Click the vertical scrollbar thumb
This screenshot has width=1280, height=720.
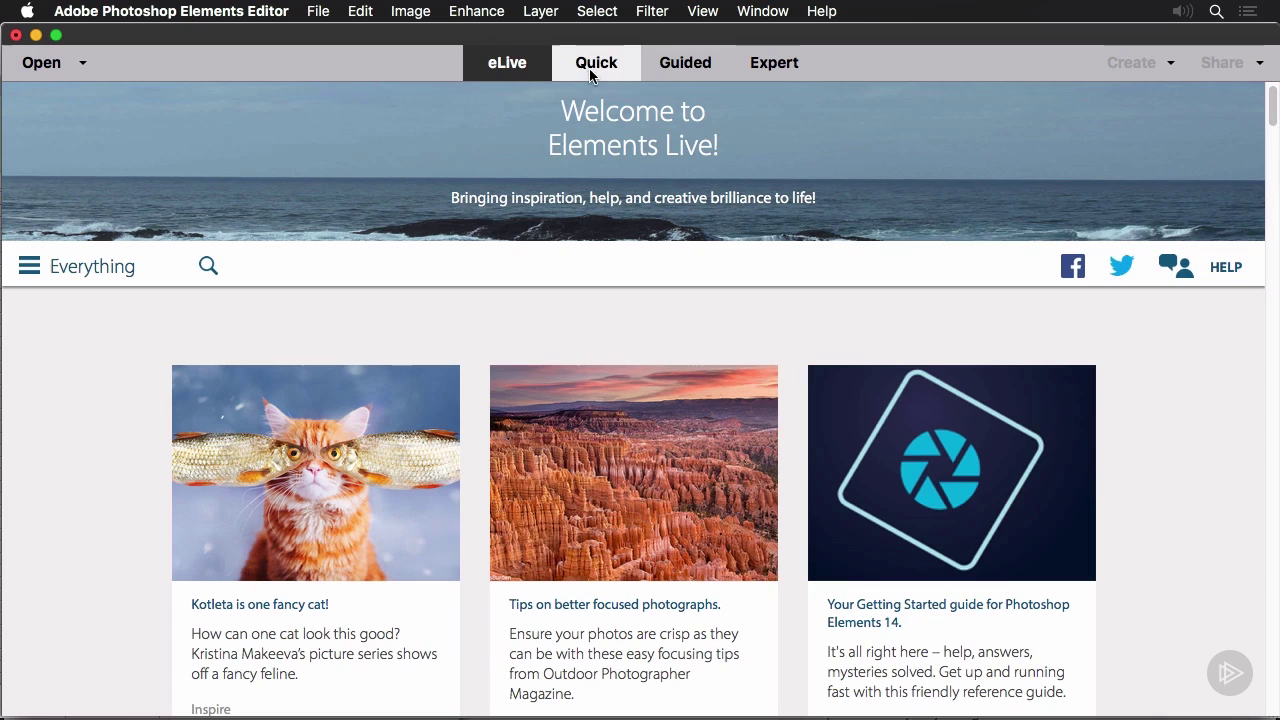click(x=1273, y=105)
